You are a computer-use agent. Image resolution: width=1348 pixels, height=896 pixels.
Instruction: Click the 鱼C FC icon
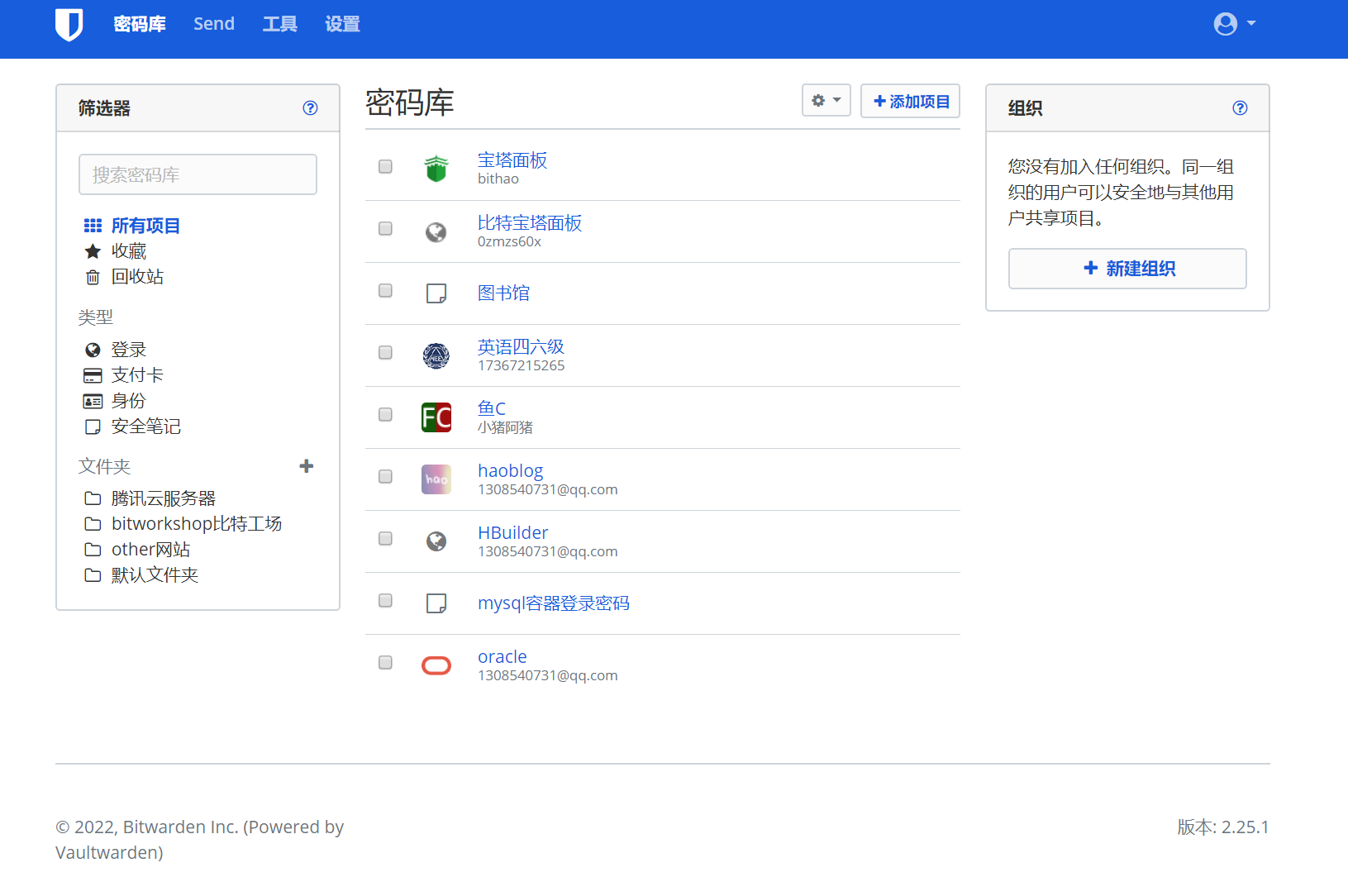(x=436, y=417)
